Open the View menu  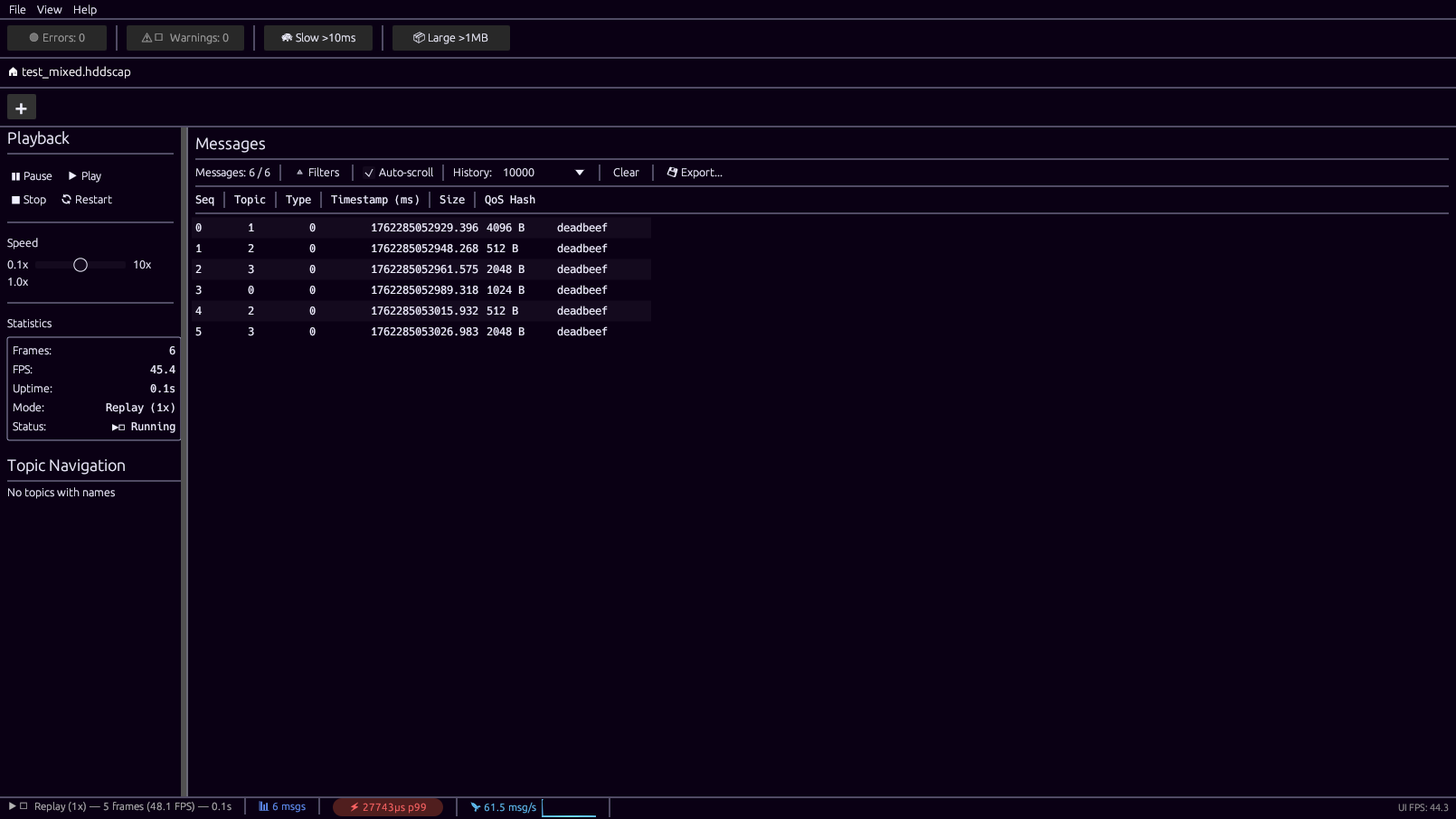(49, 9)
